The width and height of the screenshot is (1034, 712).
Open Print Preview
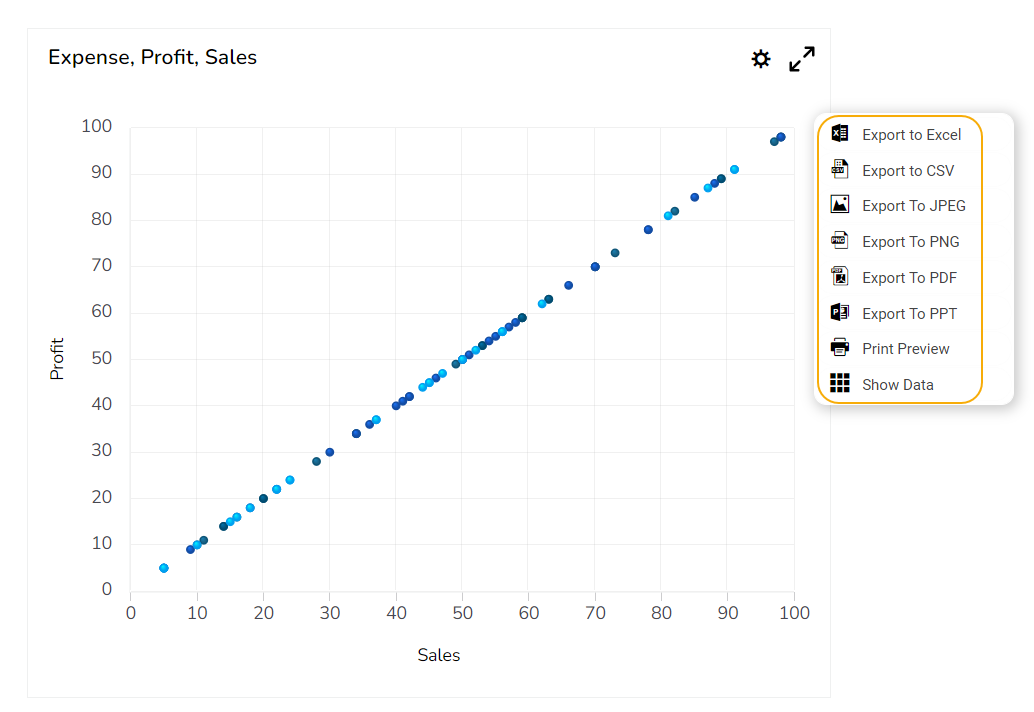click(906, 349)
